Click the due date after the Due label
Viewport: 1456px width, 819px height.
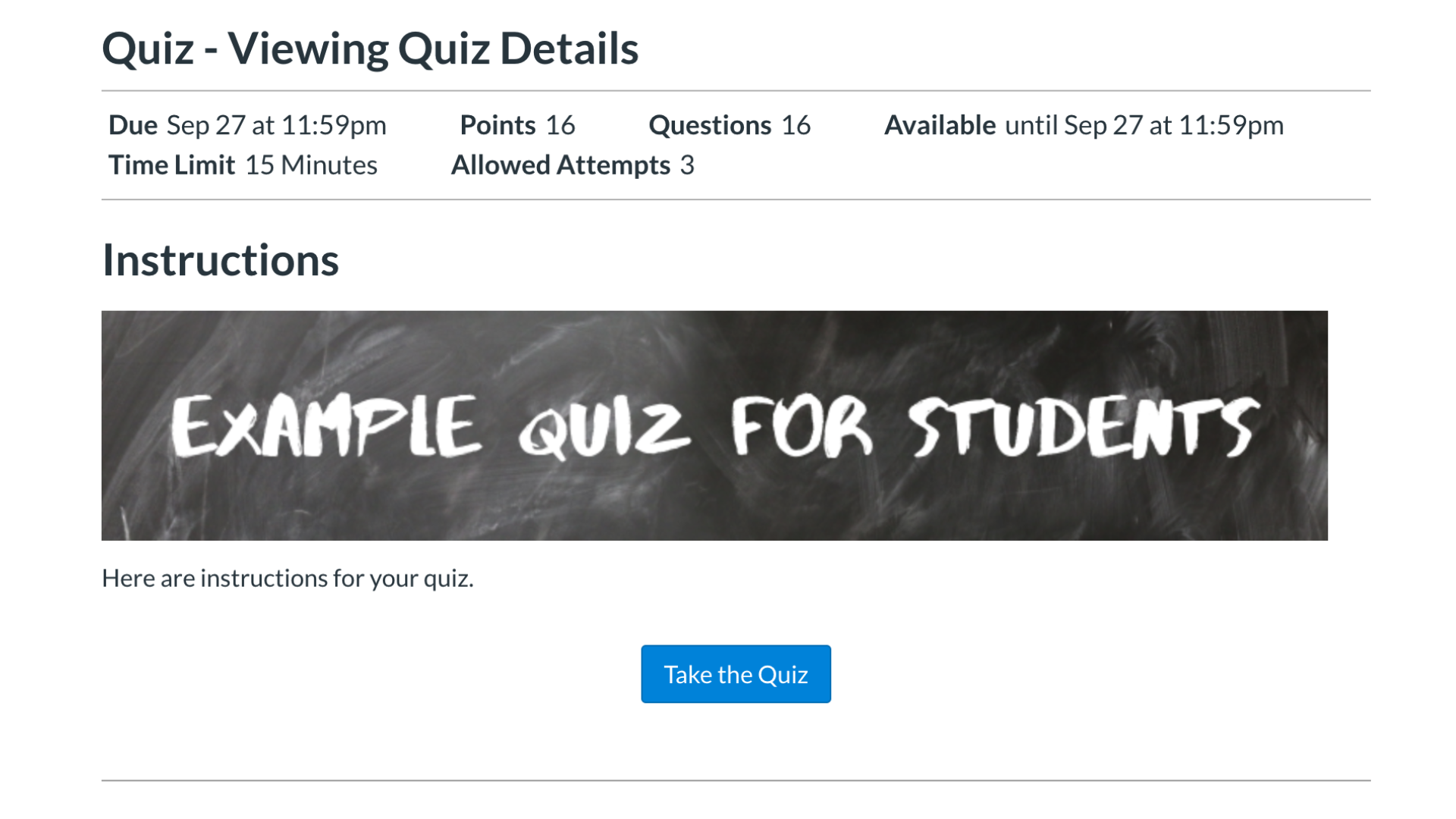pyautogui.click(x=276, y=125)
